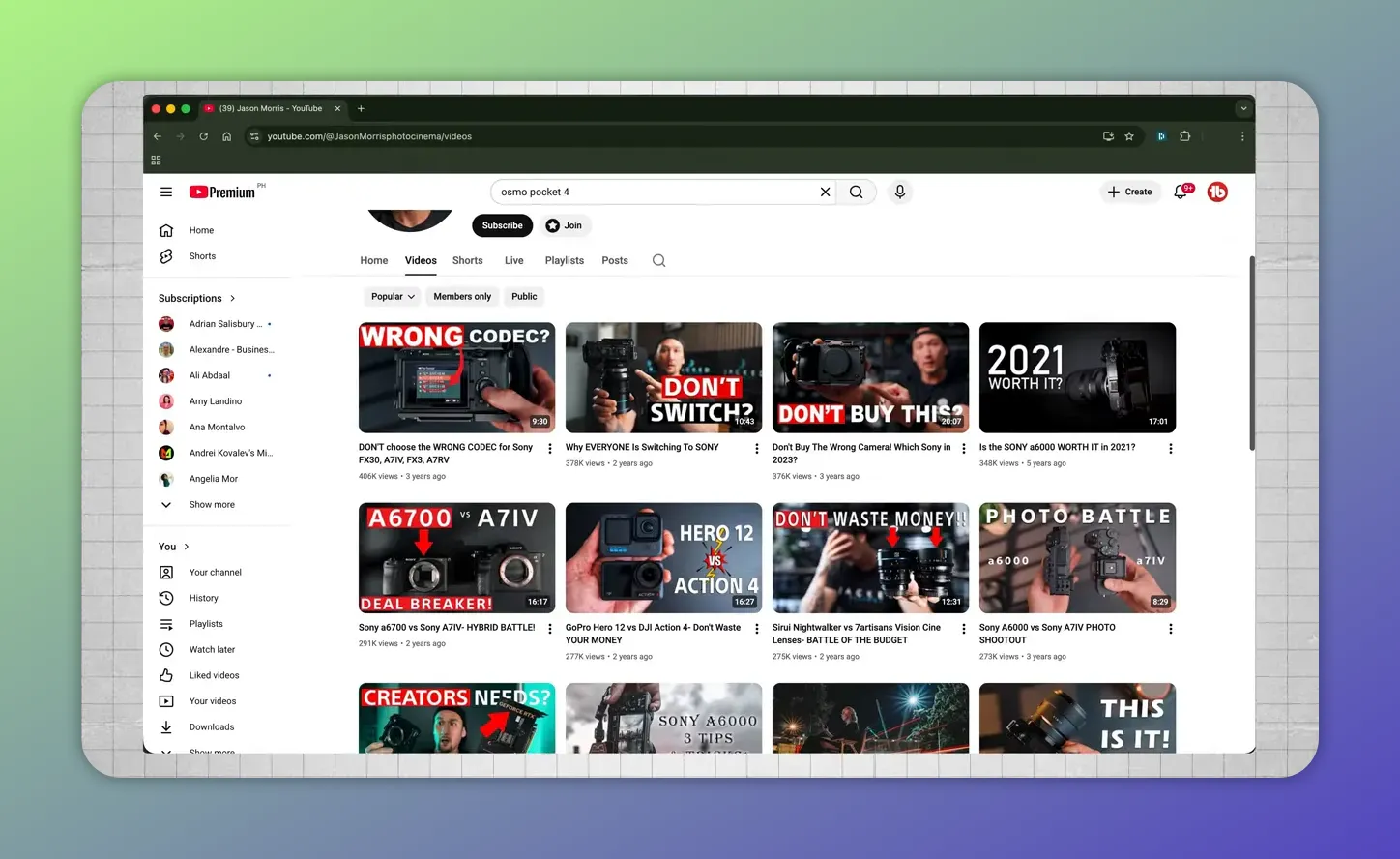Screen dimensions: 1400x859
Task: Select the Jason Morris browser tab
Action: tap(273, 109)
